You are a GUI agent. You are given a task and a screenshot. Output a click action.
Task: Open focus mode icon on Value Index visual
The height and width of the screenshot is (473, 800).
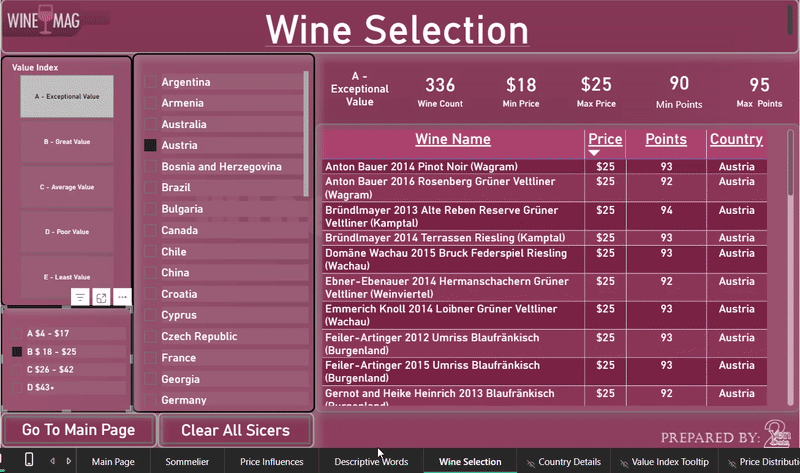click(101, 297)
